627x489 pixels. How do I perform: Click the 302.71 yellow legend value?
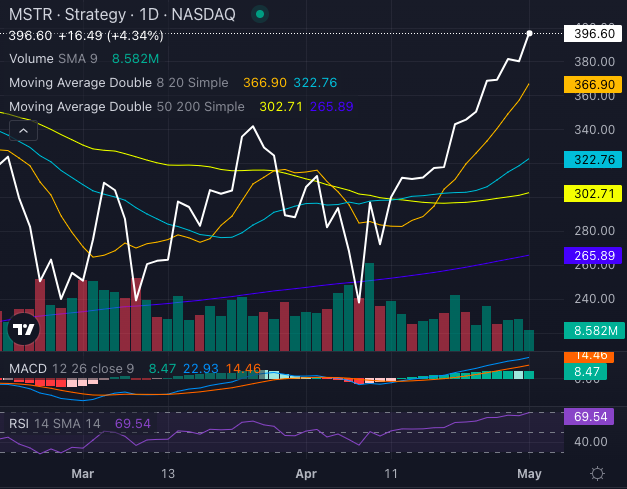tap(281, 107)
